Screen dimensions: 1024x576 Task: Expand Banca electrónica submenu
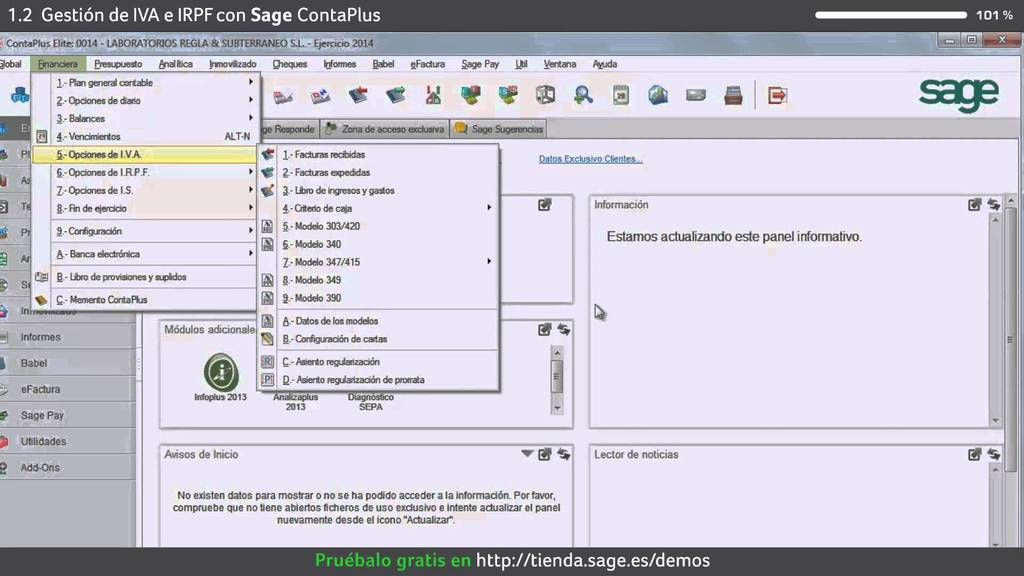[250, 253]
